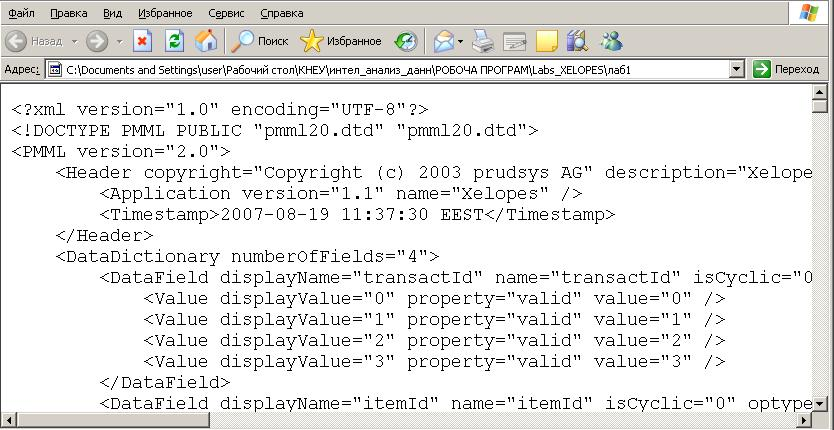Click the yellow Discuss note icon
Screen dimensions: 834x430
[x=547, y=41]
